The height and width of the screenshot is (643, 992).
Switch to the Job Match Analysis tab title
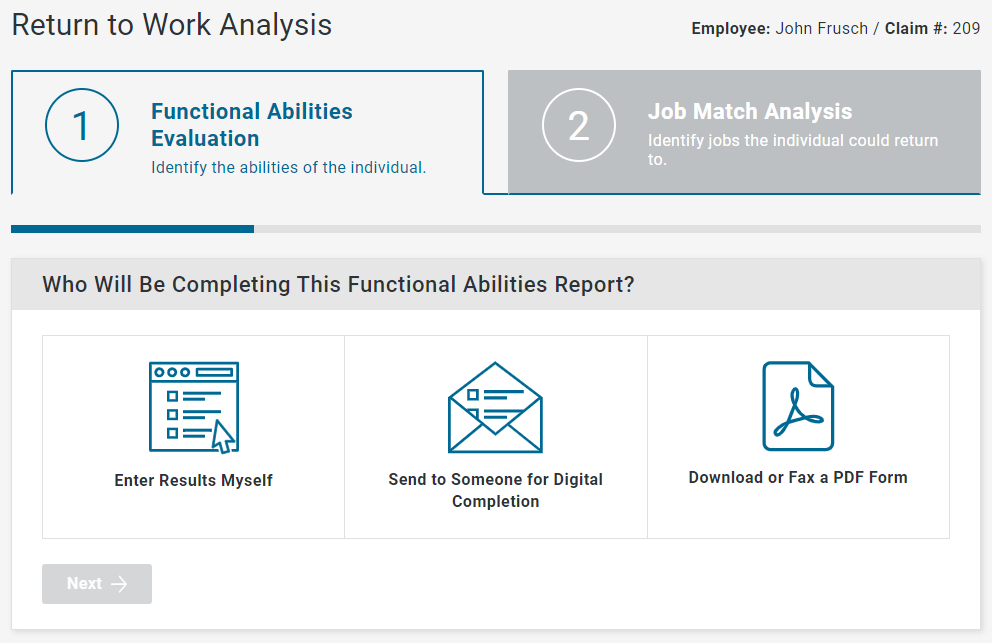(750, 112)
